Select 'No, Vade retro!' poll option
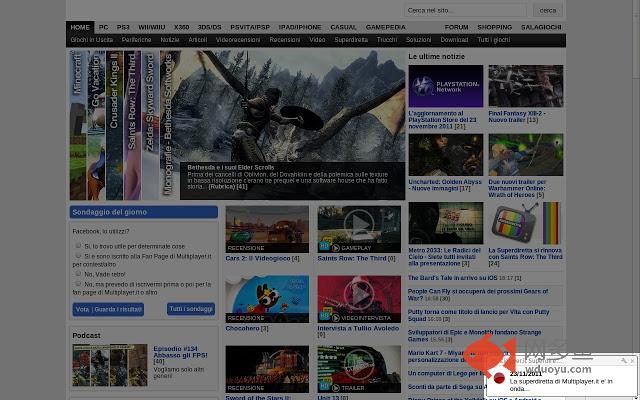The width and height of the screenshot is (640, 400). (x=78, y=273)
